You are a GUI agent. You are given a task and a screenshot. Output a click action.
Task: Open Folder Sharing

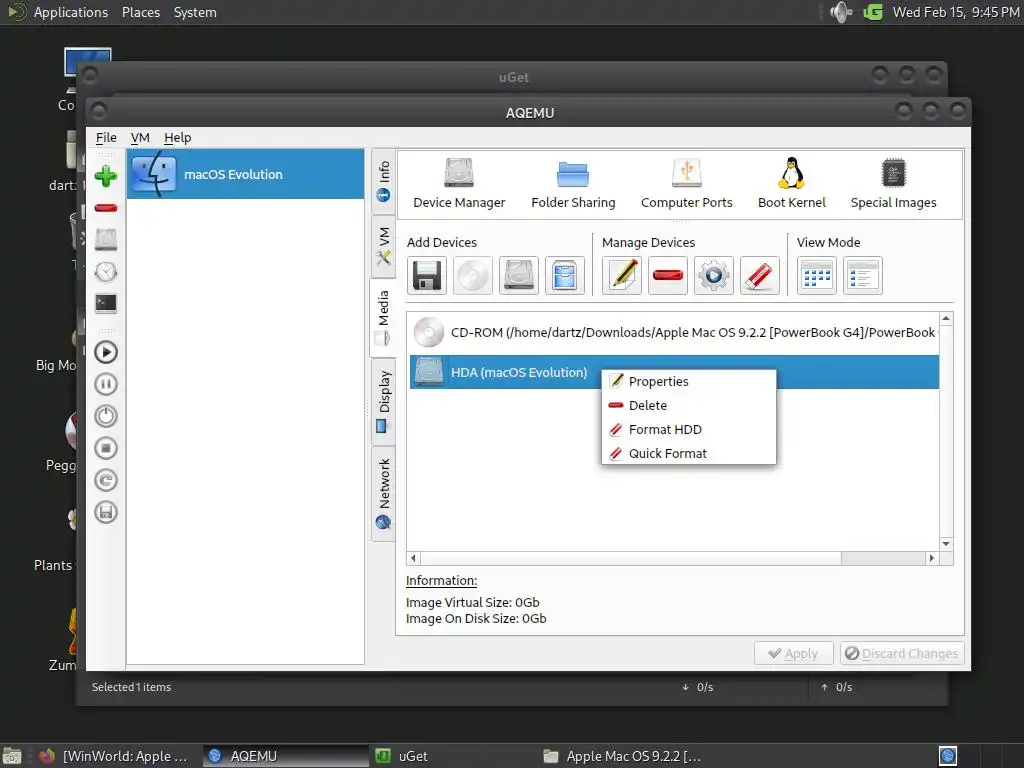click(573, 184)
